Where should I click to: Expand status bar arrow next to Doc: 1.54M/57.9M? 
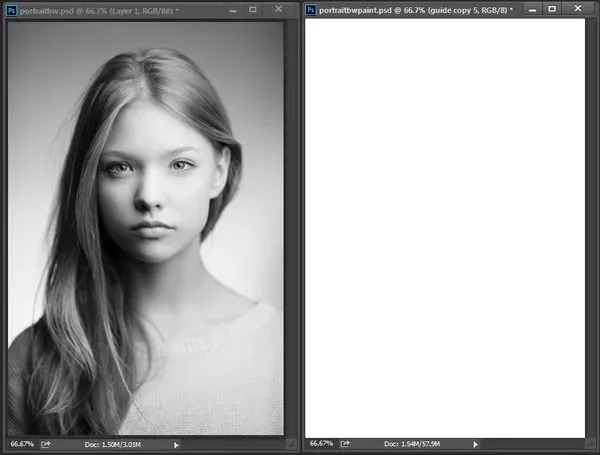pyautogui.click(x=475, y=444)
